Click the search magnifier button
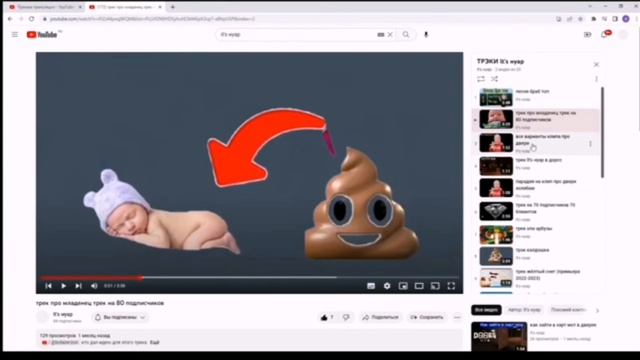This screenshot has height=360, width=640. [x=406, y=35]
